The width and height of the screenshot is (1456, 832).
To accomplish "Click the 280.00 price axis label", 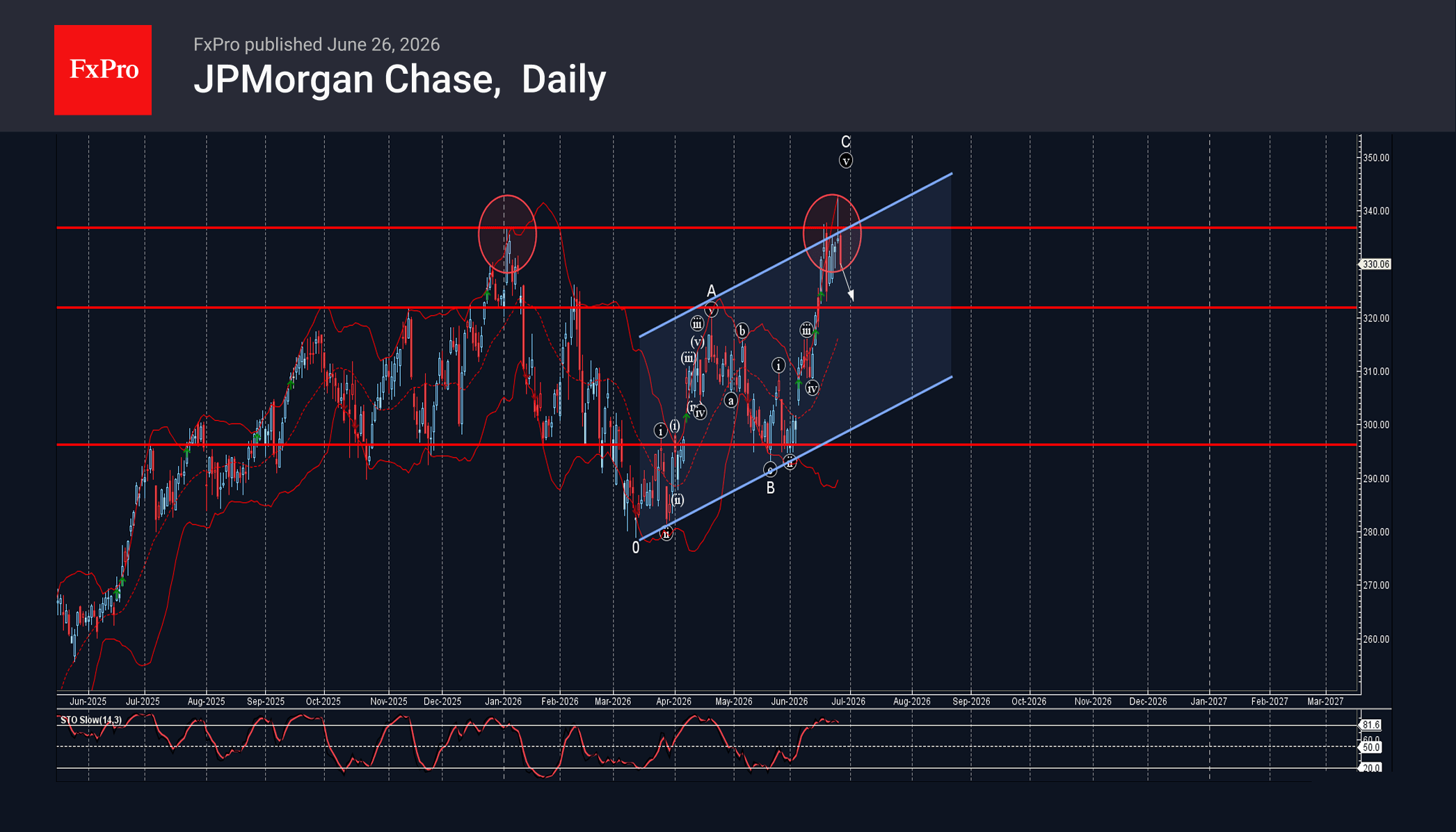I will (x=1375, y=532).
